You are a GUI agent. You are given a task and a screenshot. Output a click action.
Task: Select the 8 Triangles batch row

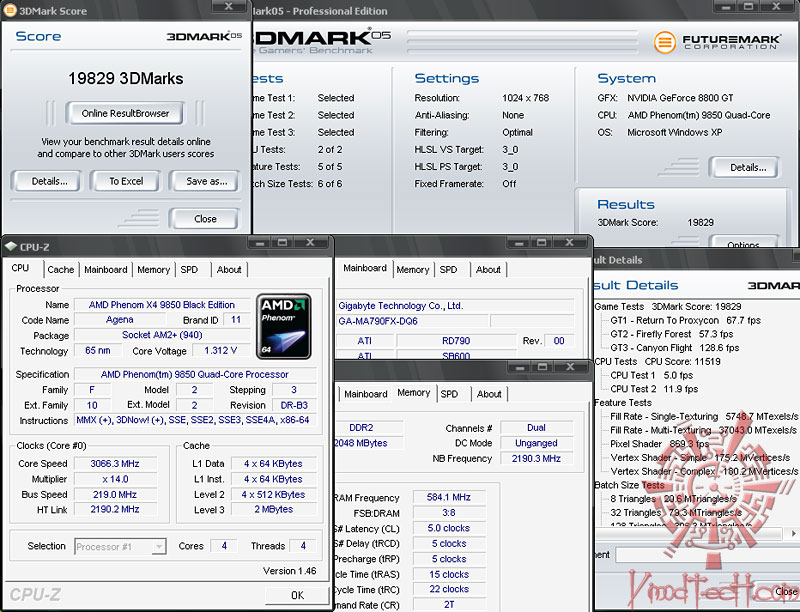(x=673, y=499)
